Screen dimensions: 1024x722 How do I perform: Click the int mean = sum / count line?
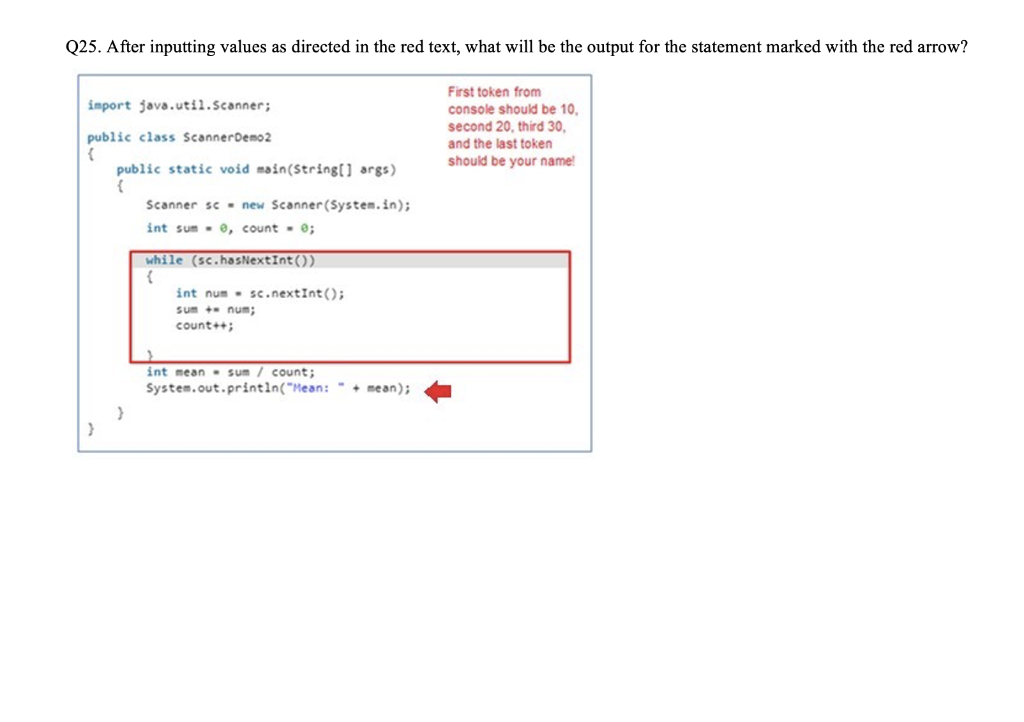pos(230,371)
